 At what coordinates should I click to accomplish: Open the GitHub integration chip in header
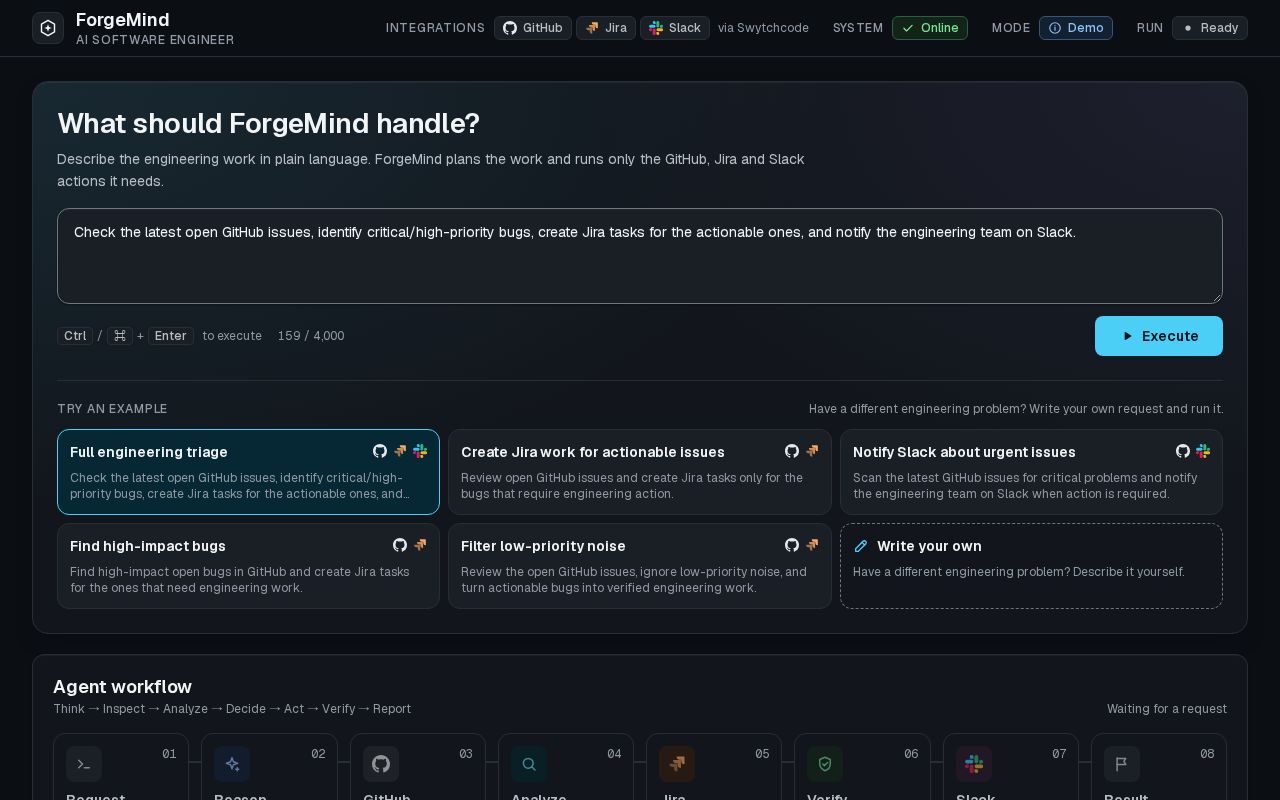533,28
